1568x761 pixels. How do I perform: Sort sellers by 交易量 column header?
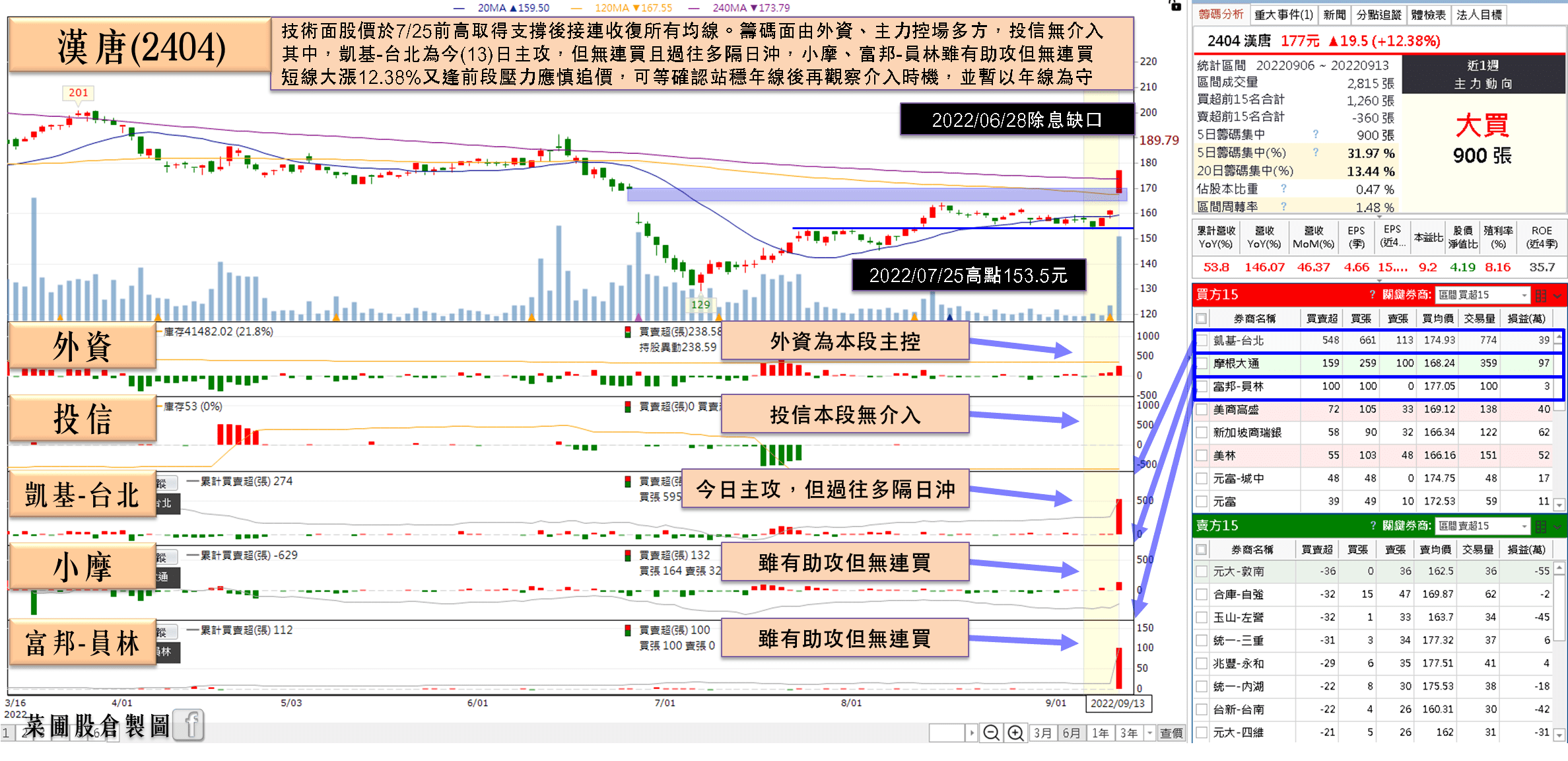pos(1478,550)
